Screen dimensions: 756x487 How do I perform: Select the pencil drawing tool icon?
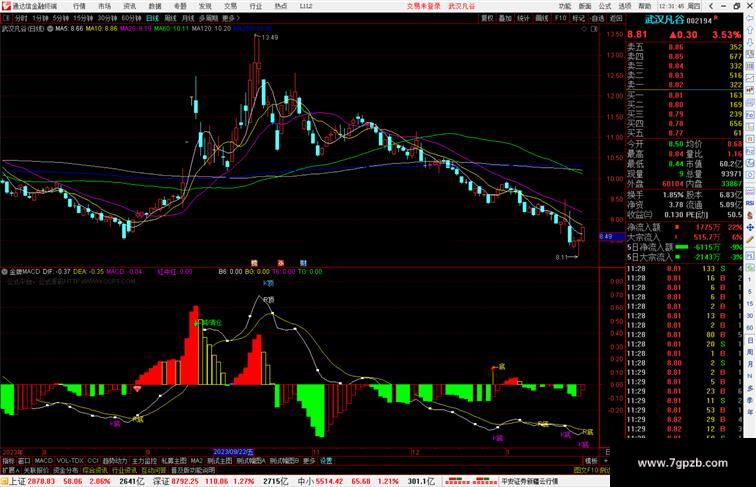750,239
